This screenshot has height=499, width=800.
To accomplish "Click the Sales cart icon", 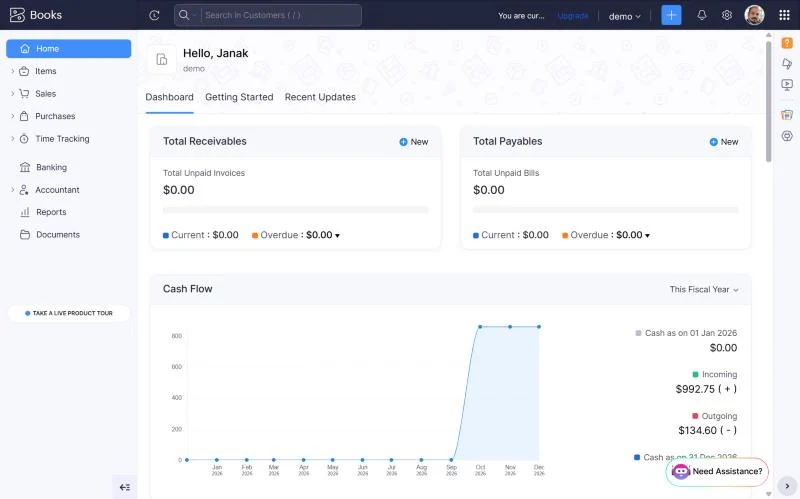I will point(24,93).
